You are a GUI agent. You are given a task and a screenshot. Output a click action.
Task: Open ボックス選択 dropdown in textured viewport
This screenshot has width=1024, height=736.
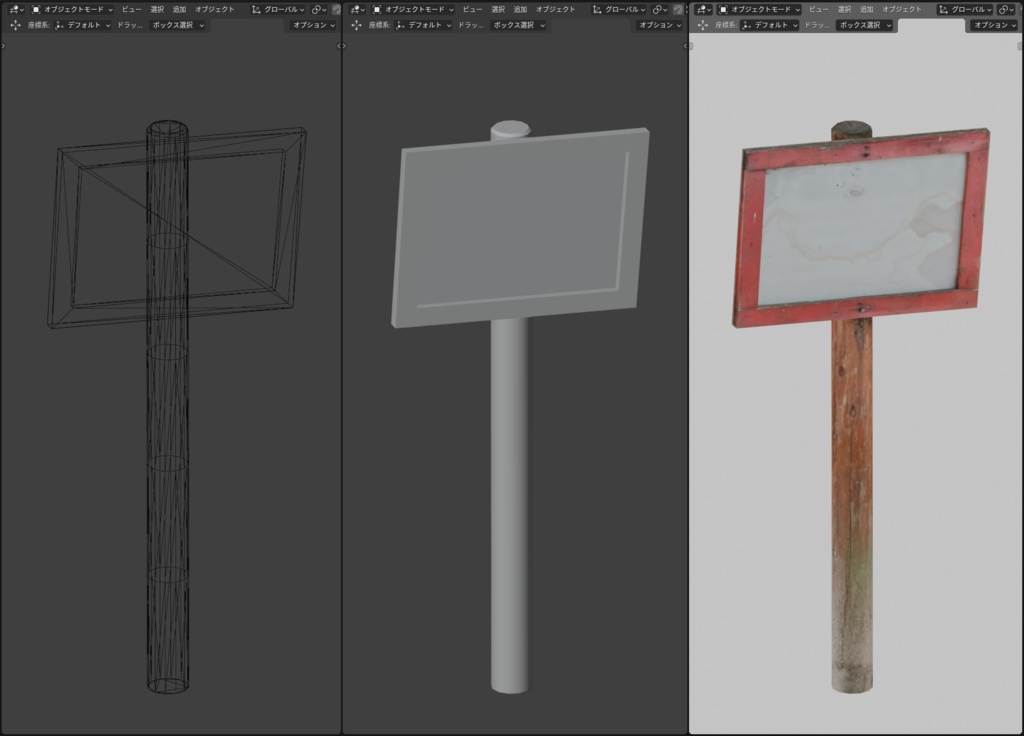coord(865,25)
